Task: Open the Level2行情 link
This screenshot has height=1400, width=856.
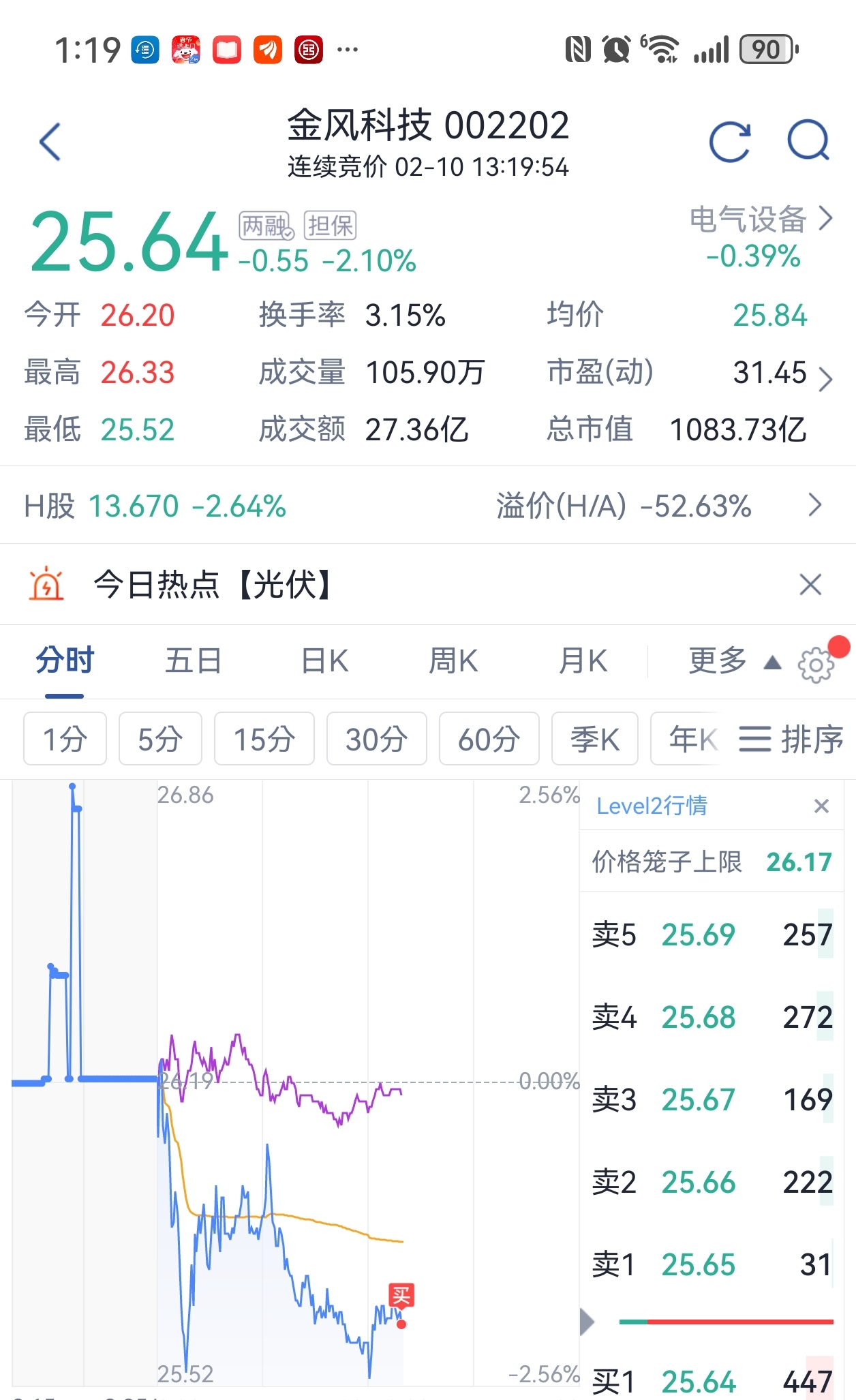Action: [x=652, y=806]
